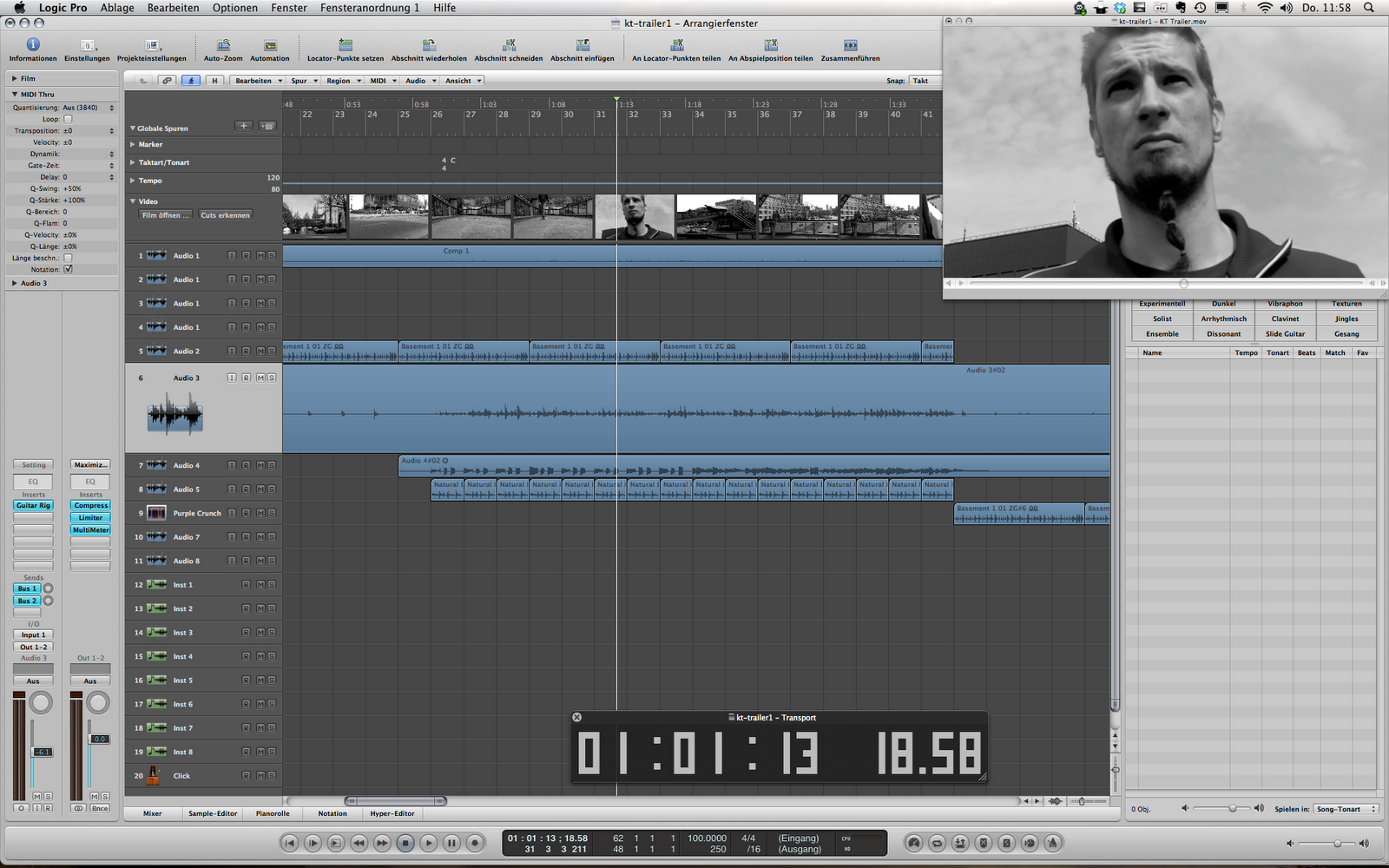Mute Audio 3 channel strip with M button
The image size is (1389, 868).
click(37, 796)
